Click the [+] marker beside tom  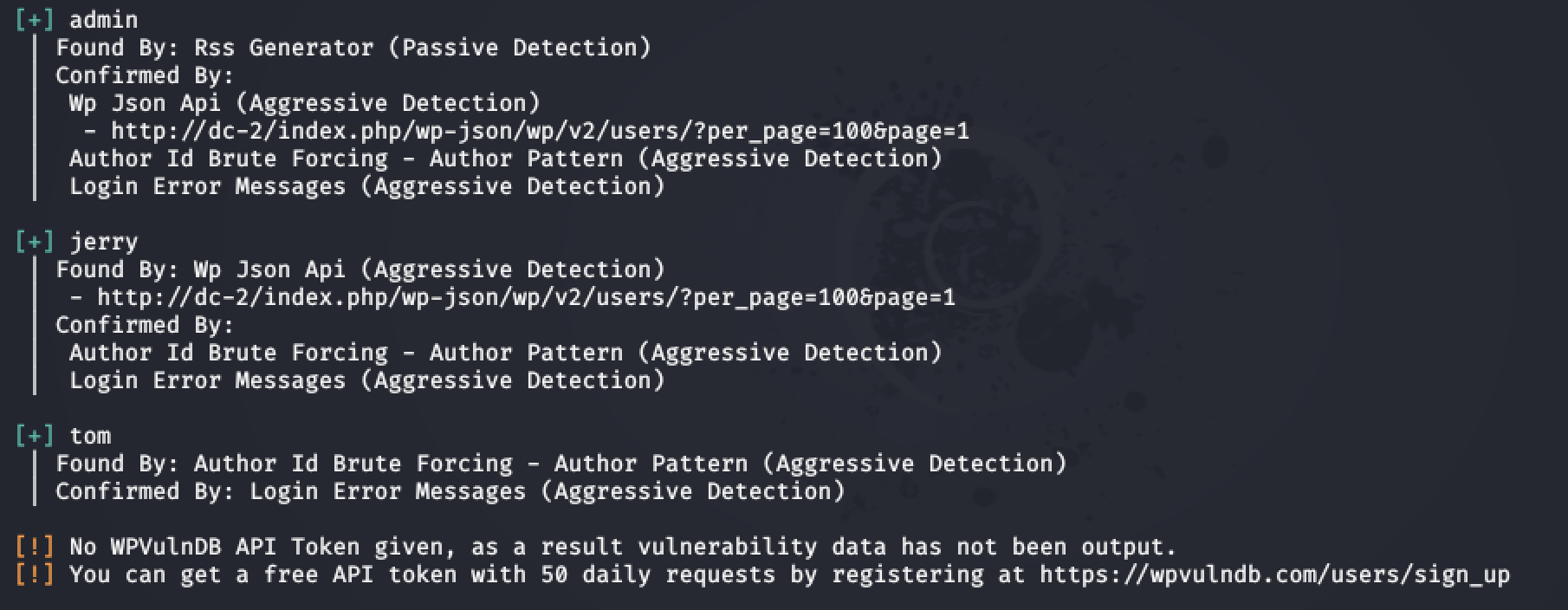[35, 436]
